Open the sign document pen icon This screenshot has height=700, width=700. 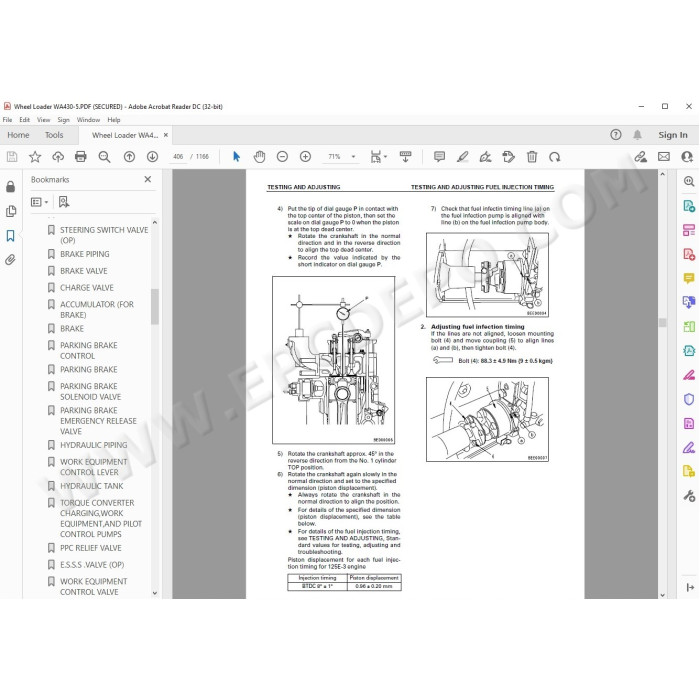pyautogui.click(x=485, y=157)
